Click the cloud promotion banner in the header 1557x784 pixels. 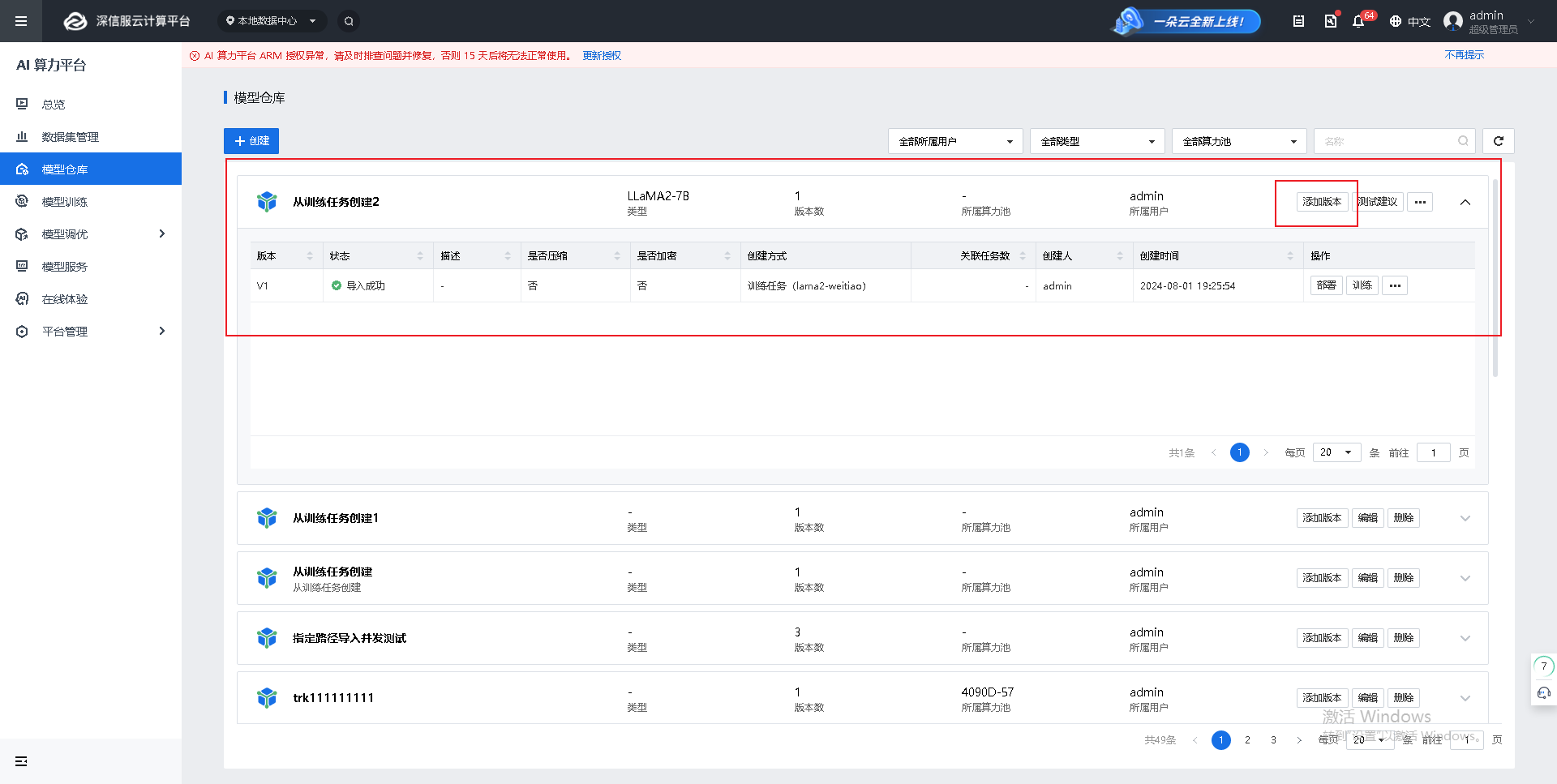1186,21
